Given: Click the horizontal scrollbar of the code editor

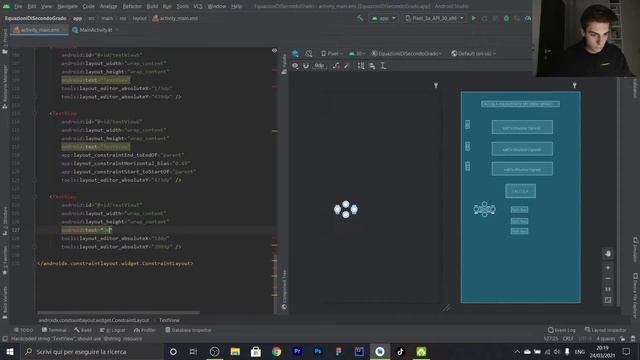Looking at the screenshot, I should [118, 313].
